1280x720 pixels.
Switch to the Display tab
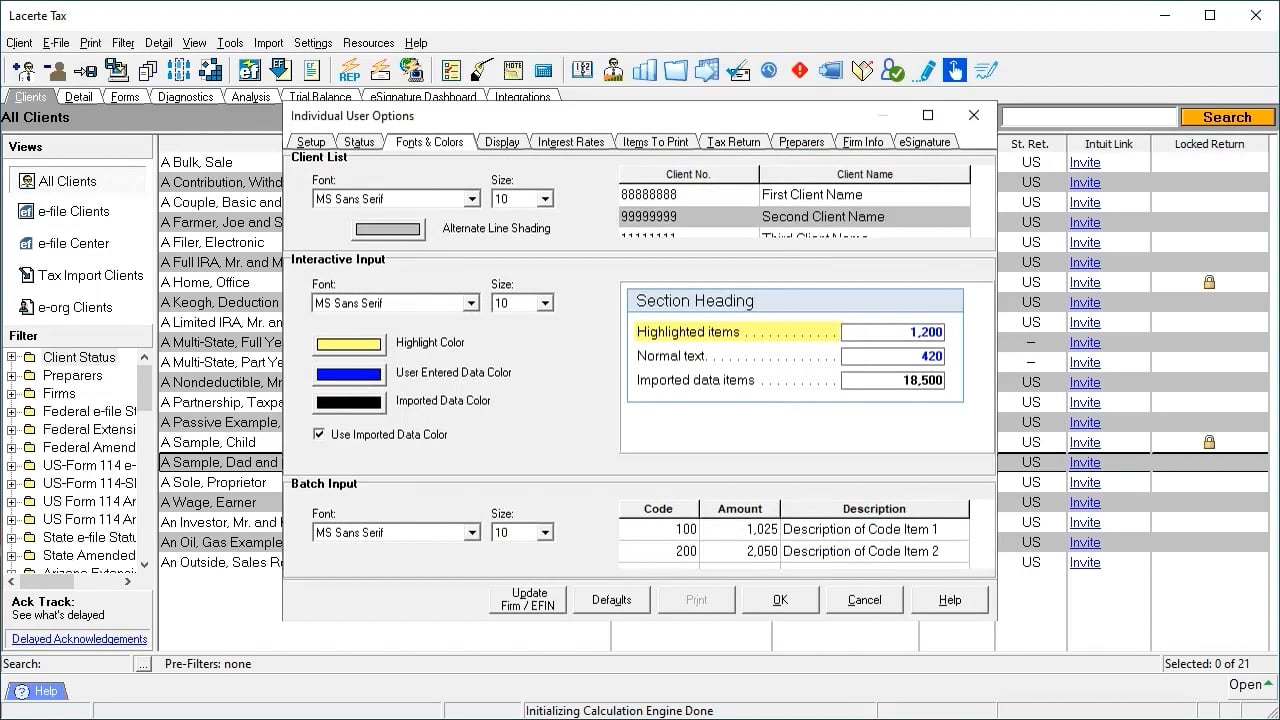[502, 142]
